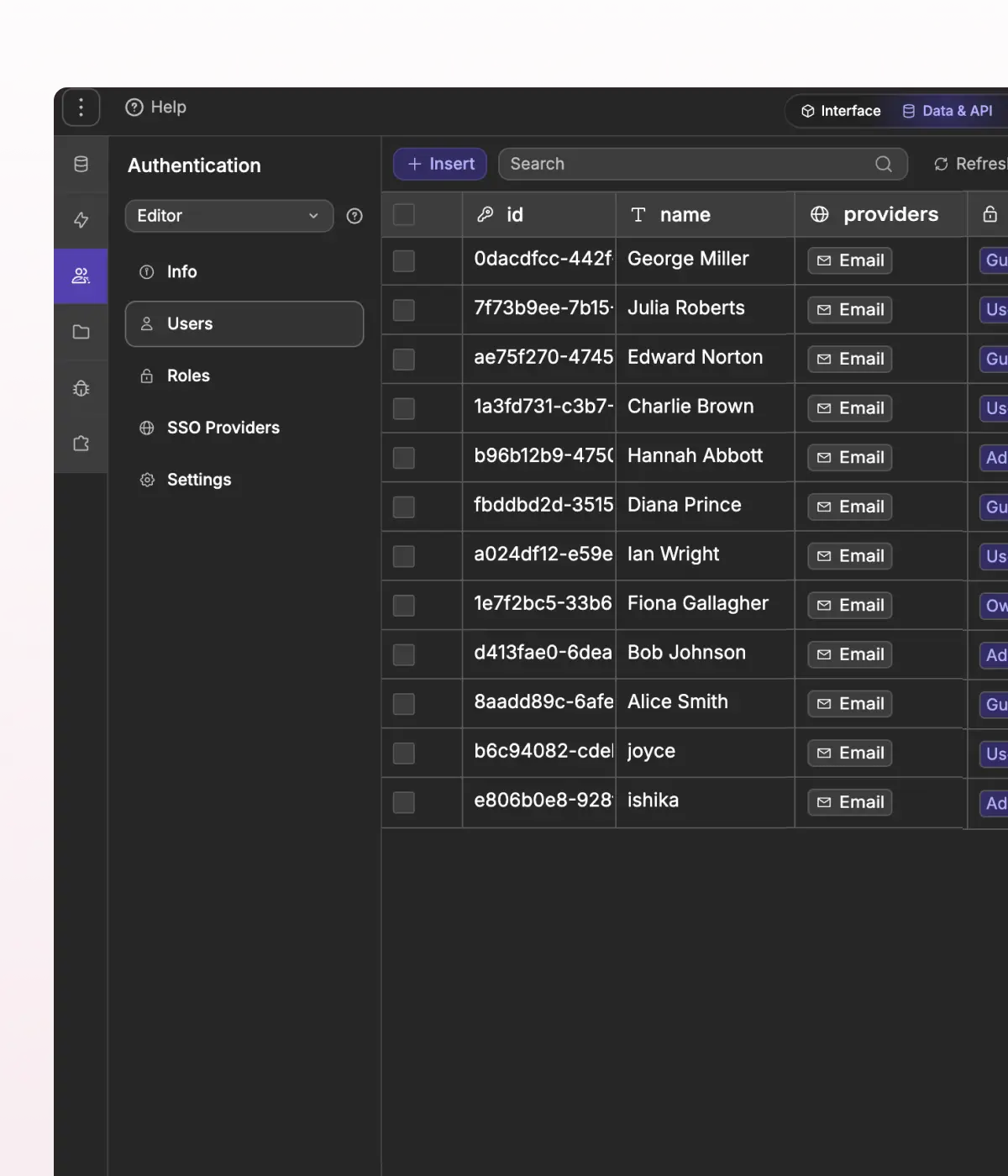Image resolution: width=1008 pixels, height=1176 pixels.
Task: Check the Hannah Abbott row checkbox
Action: (404, 458)
